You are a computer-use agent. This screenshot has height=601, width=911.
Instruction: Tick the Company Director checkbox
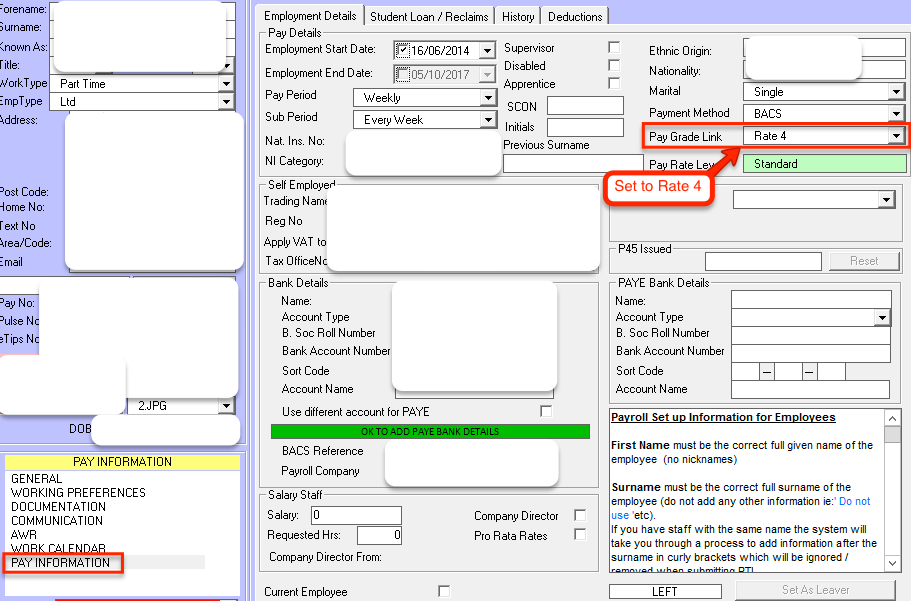pyautogui.click(x=580, y=516)
